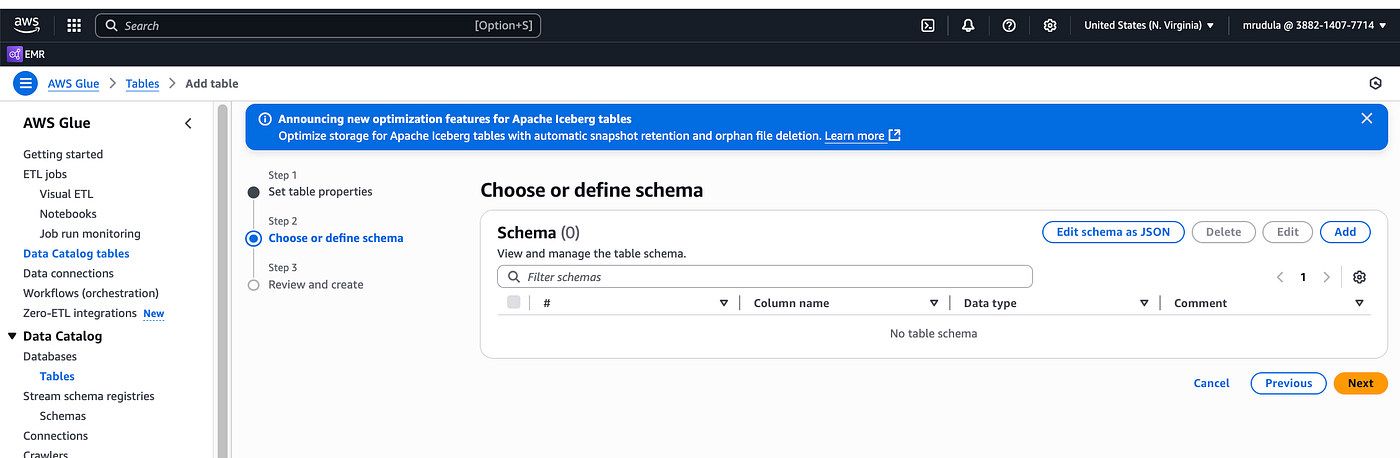Open Stream schema registries
Screen dimensions: 1400x458
tap(89, 396)
